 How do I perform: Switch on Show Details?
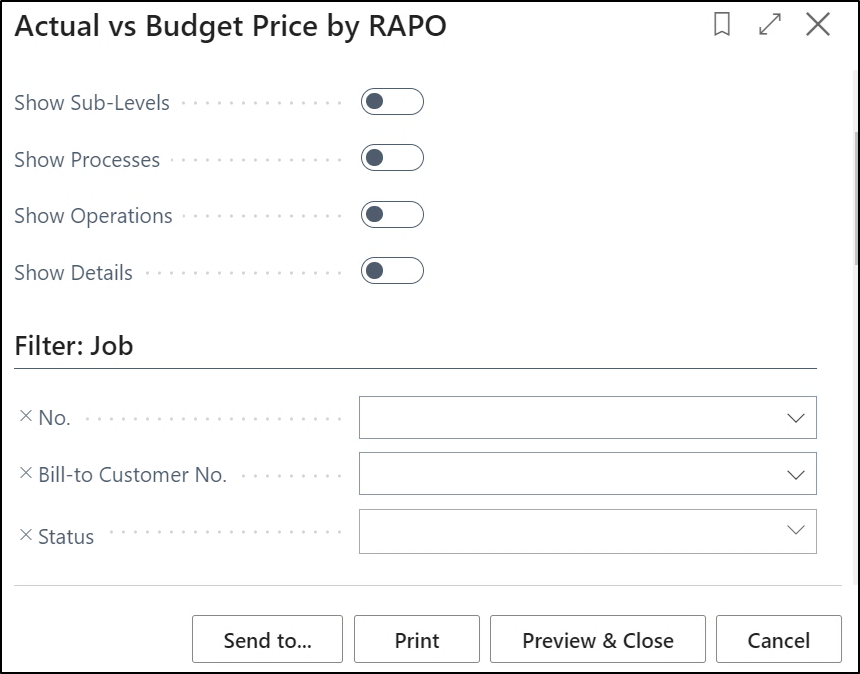(x=392, y=271)
